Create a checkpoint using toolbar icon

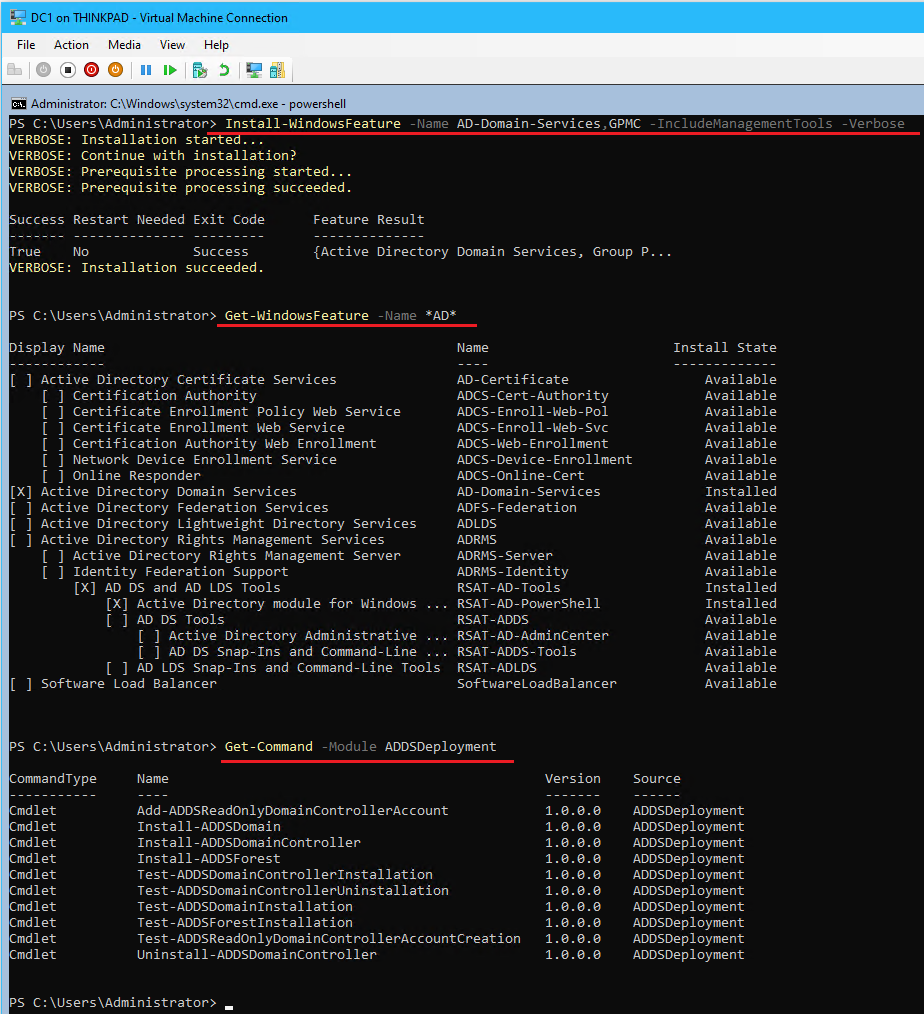[200, 70]
